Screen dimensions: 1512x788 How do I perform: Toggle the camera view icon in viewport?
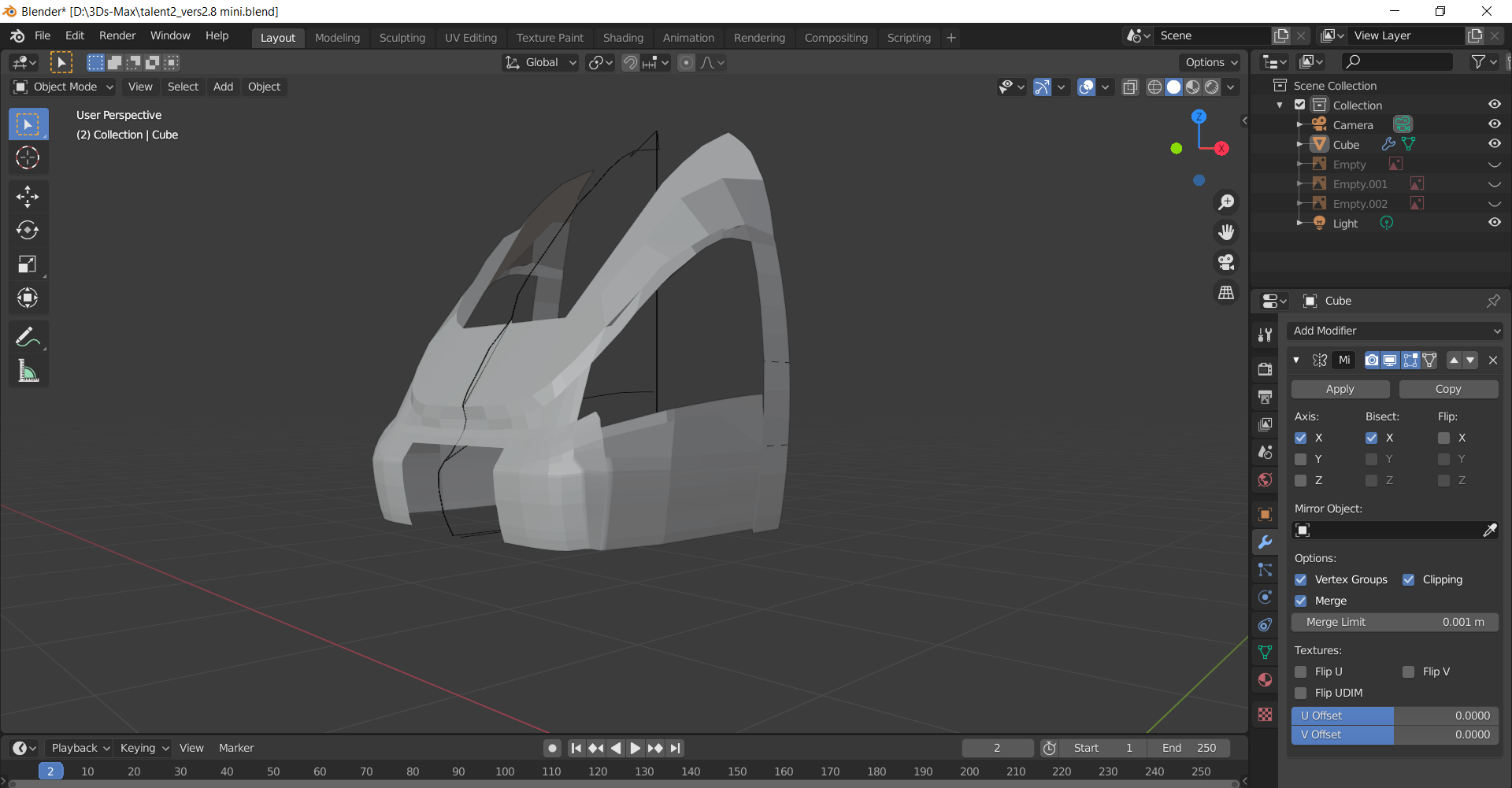1226,262
